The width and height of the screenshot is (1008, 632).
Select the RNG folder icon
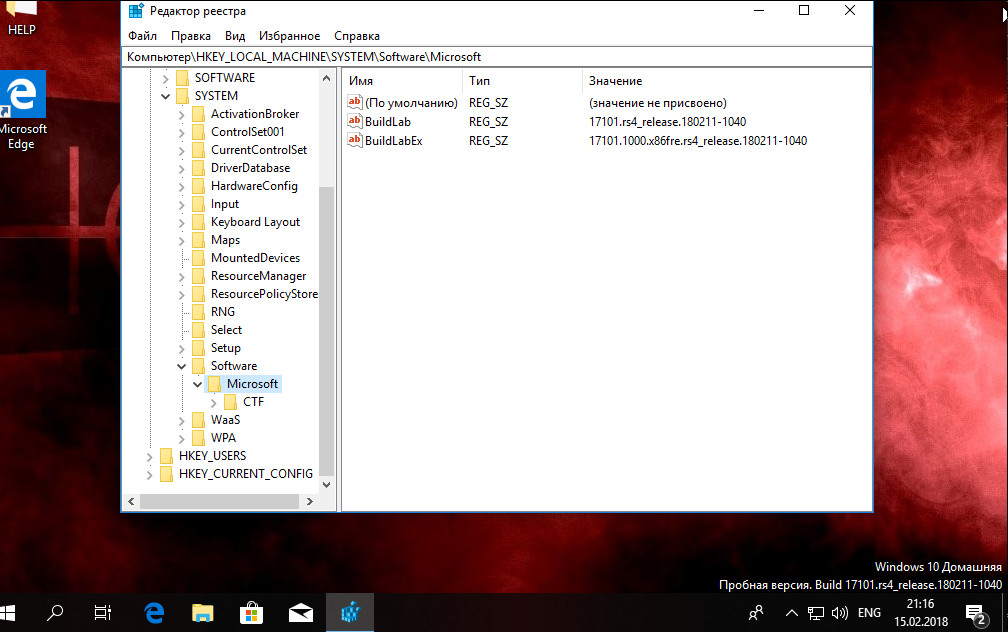click(x=199, y=312)
